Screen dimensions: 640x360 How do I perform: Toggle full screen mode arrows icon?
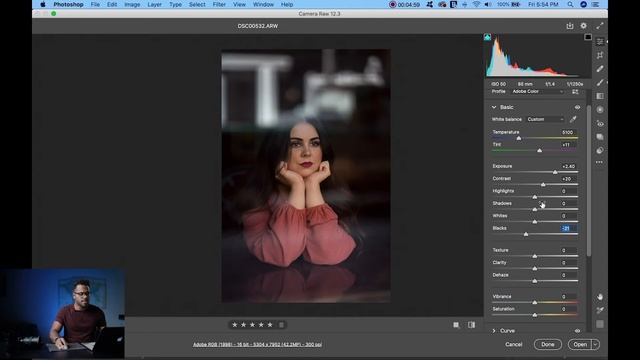pyautogui.click(x=600, y=26)
